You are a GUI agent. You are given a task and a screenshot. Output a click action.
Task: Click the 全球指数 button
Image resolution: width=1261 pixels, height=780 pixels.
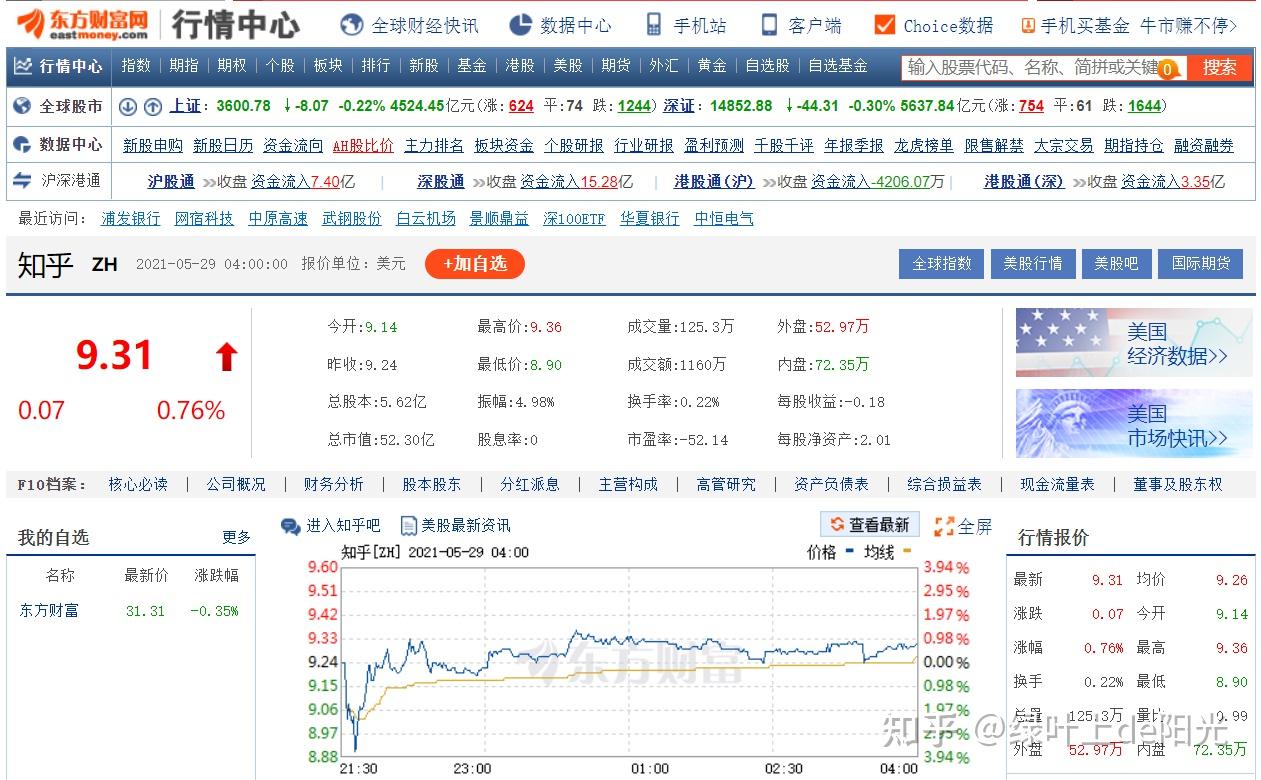tap(942, 263)
